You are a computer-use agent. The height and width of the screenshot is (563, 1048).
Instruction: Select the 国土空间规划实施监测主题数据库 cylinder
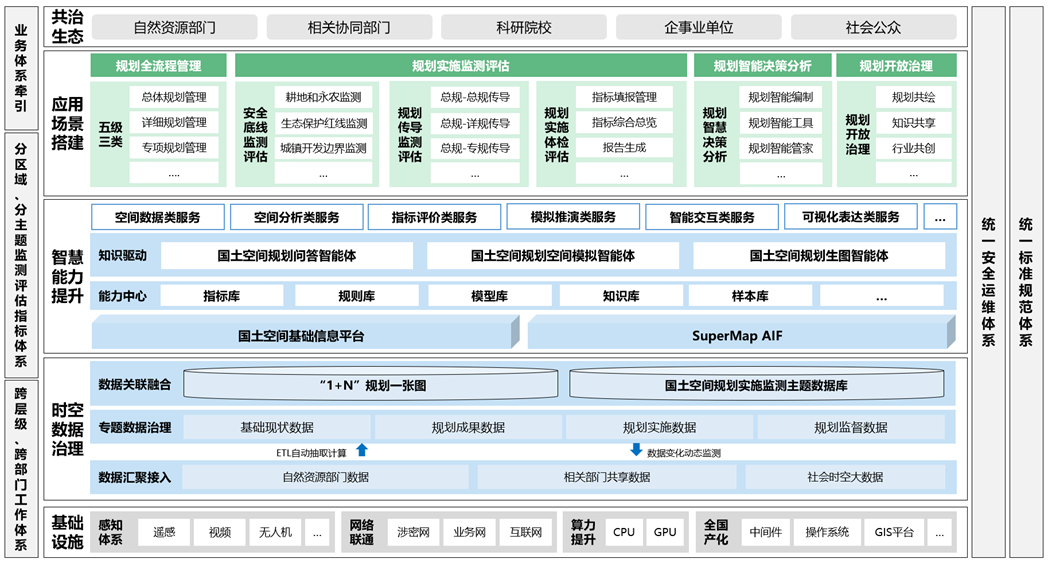click(756, 385)
